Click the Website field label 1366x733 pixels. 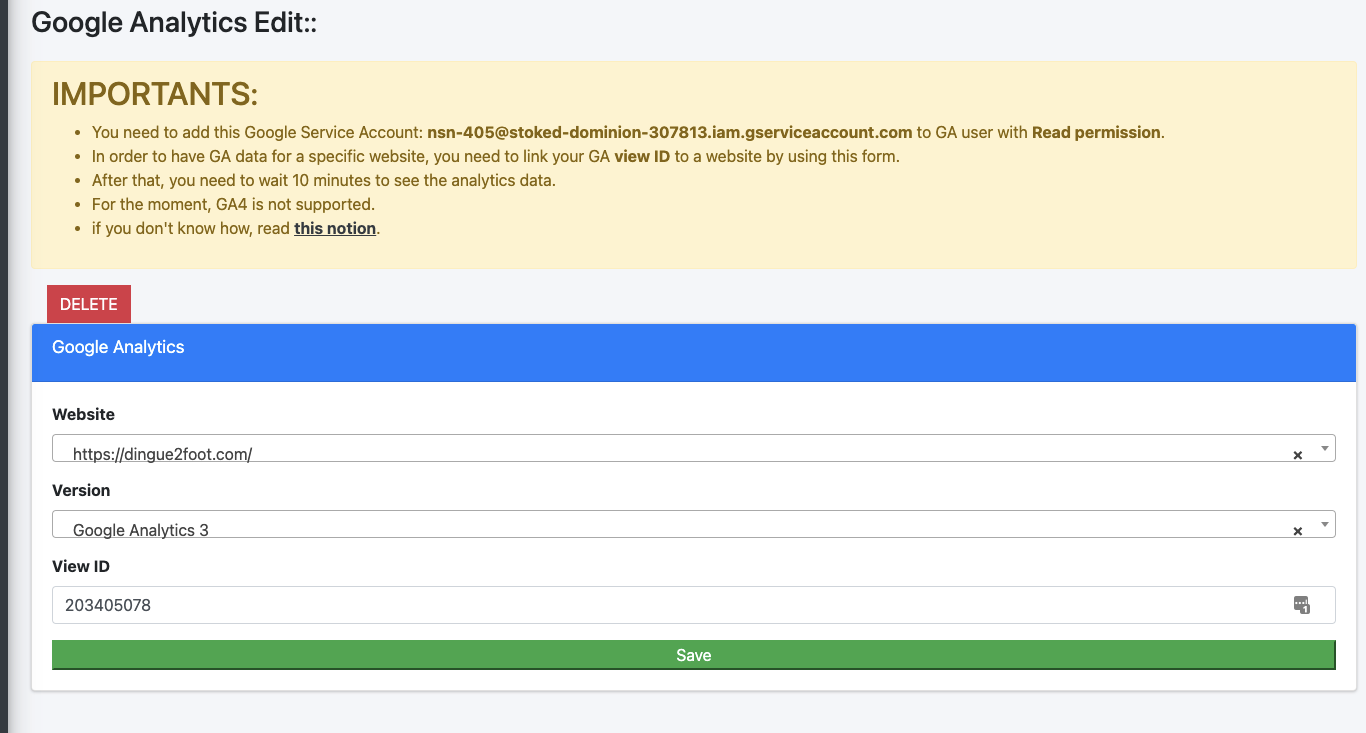[x=83, y=414]
